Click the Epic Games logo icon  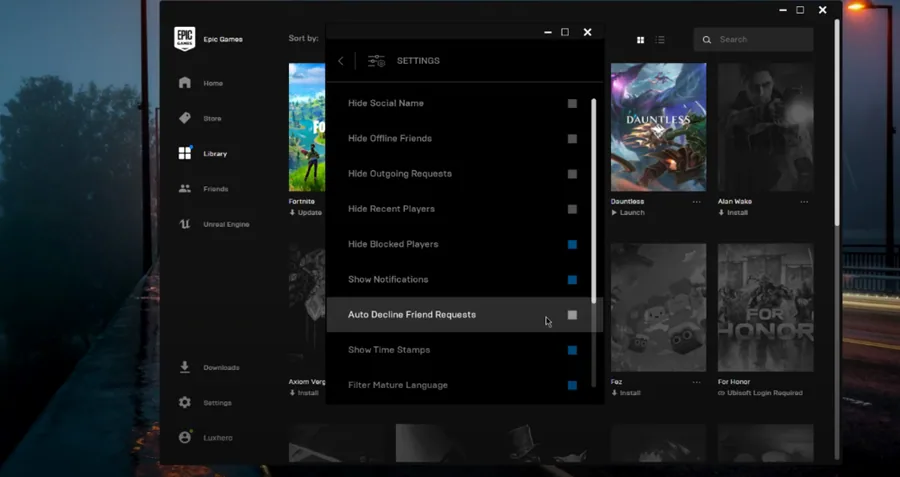pyautogui.click(x=184, y=39)
